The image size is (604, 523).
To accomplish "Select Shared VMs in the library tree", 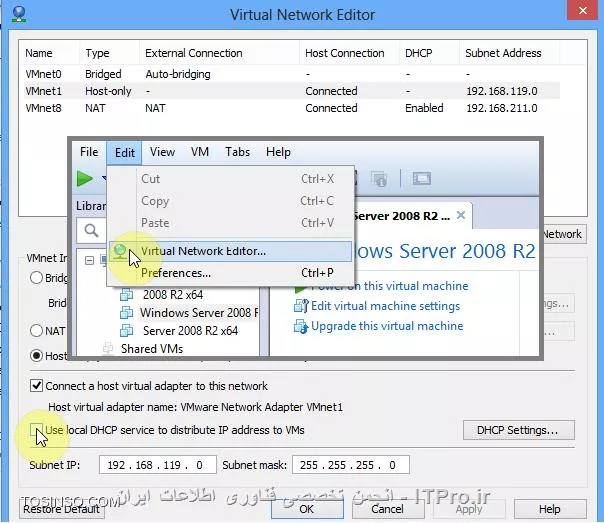I will coord(152,349).
